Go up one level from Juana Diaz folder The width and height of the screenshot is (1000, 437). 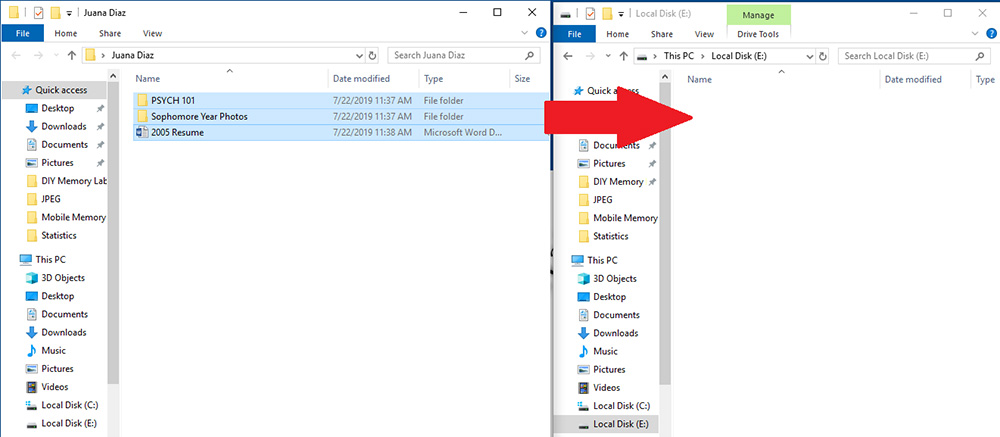pos(71,56)
